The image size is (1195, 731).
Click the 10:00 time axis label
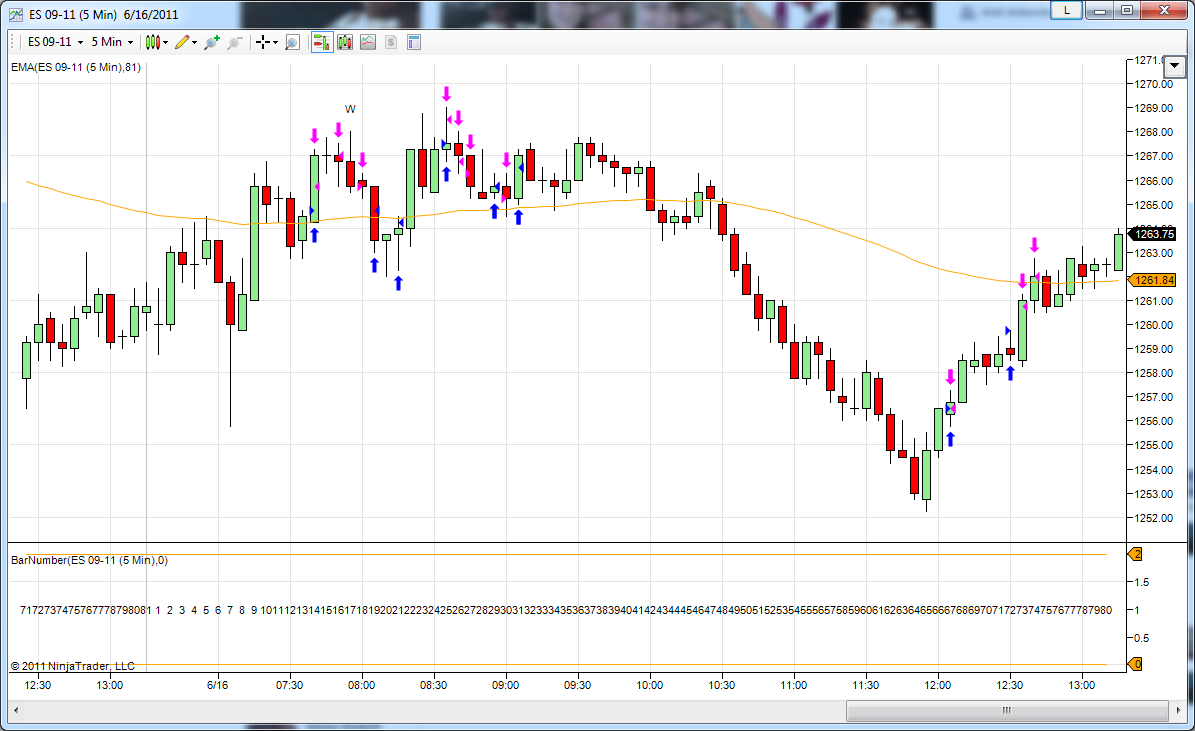[x=649, y=685]
